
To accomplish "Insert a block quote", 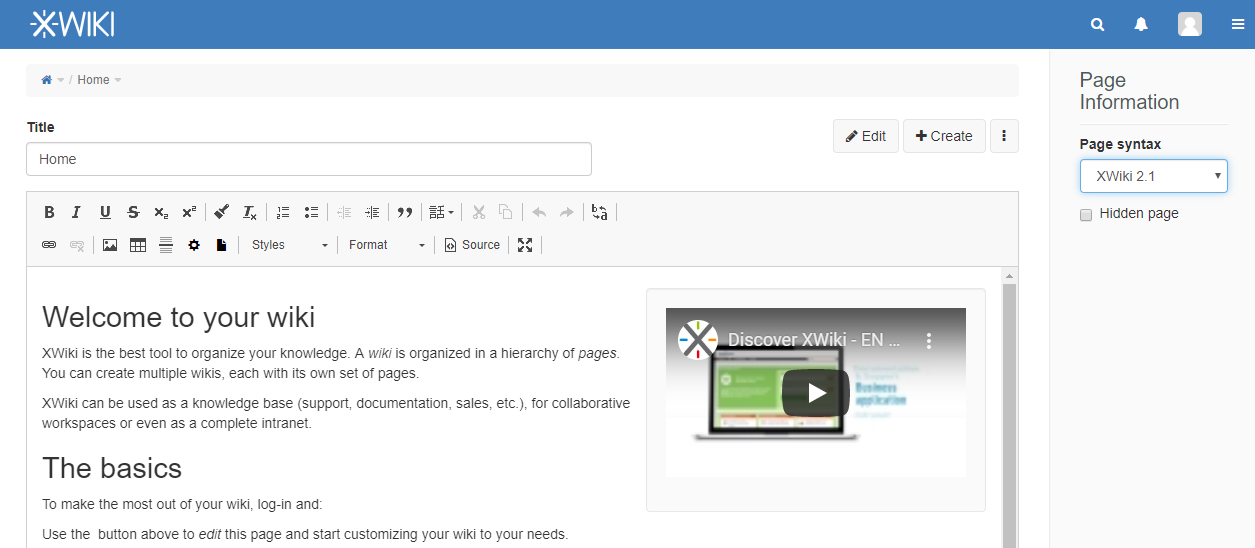I will (405, 212).
